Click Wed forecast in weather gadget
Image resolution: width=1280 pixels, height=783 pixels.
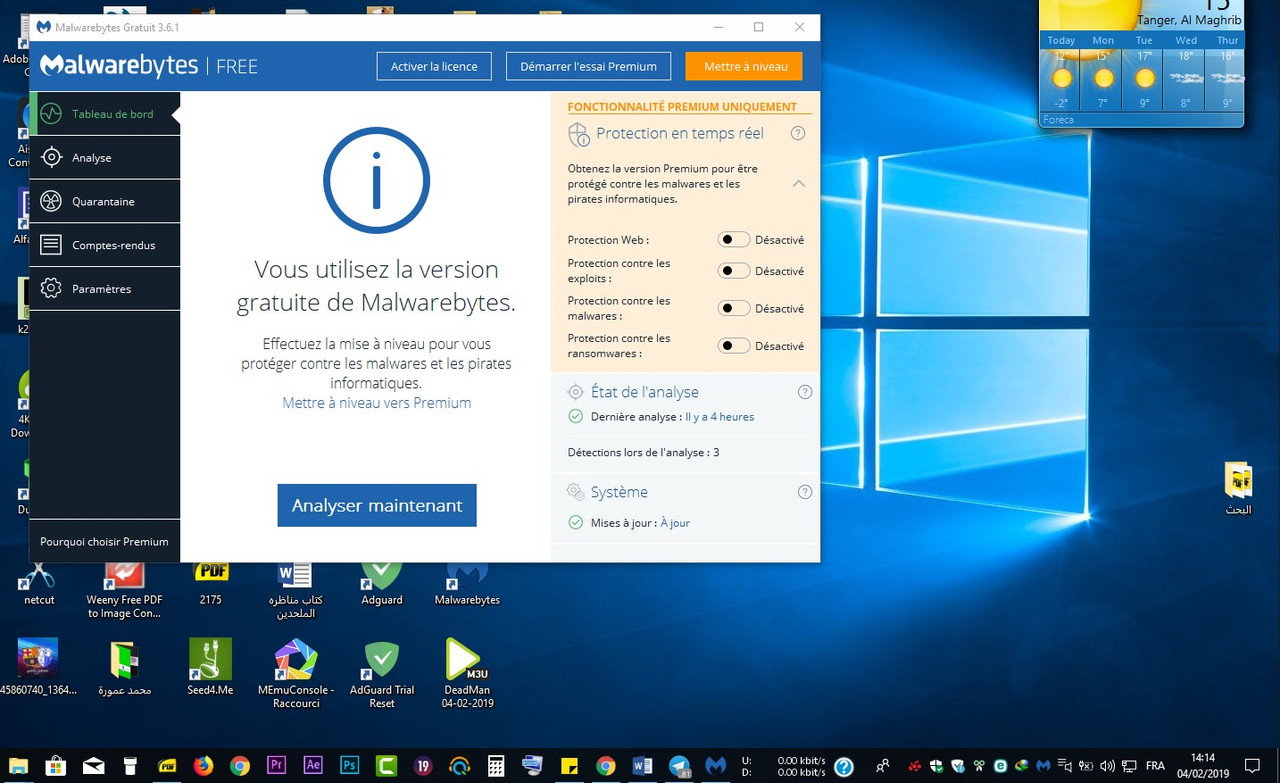point(1186,70)
